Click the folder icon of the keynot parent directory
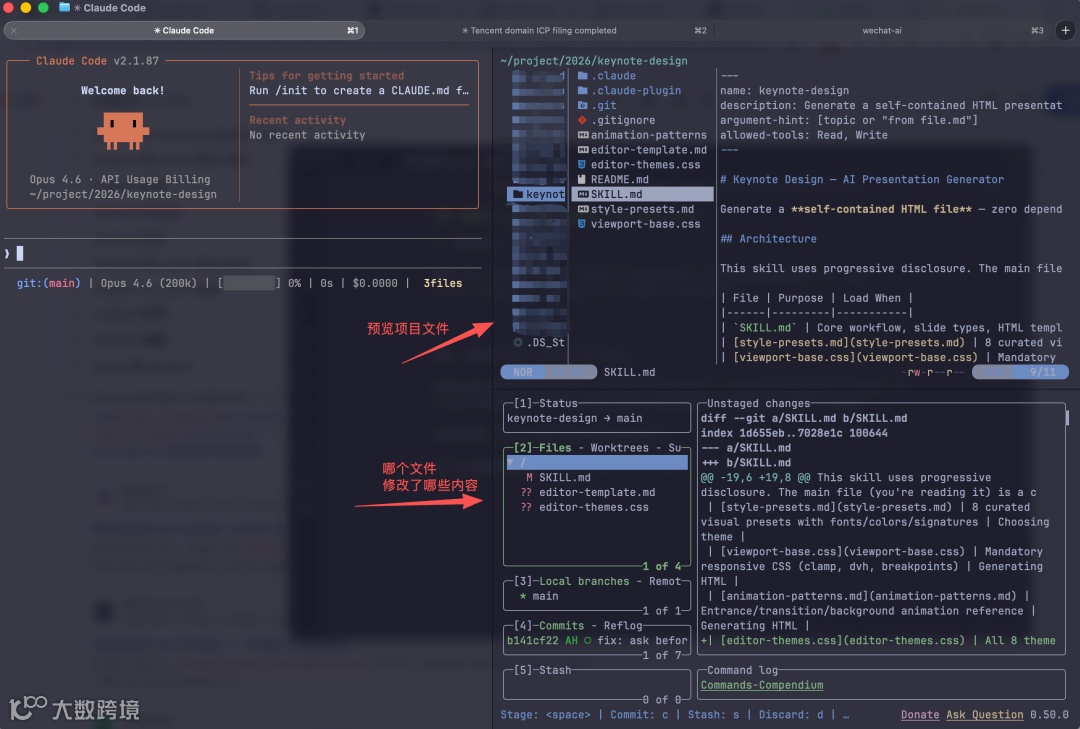The width and height of the screenshot is (1080, 729). tap(518, 194)
